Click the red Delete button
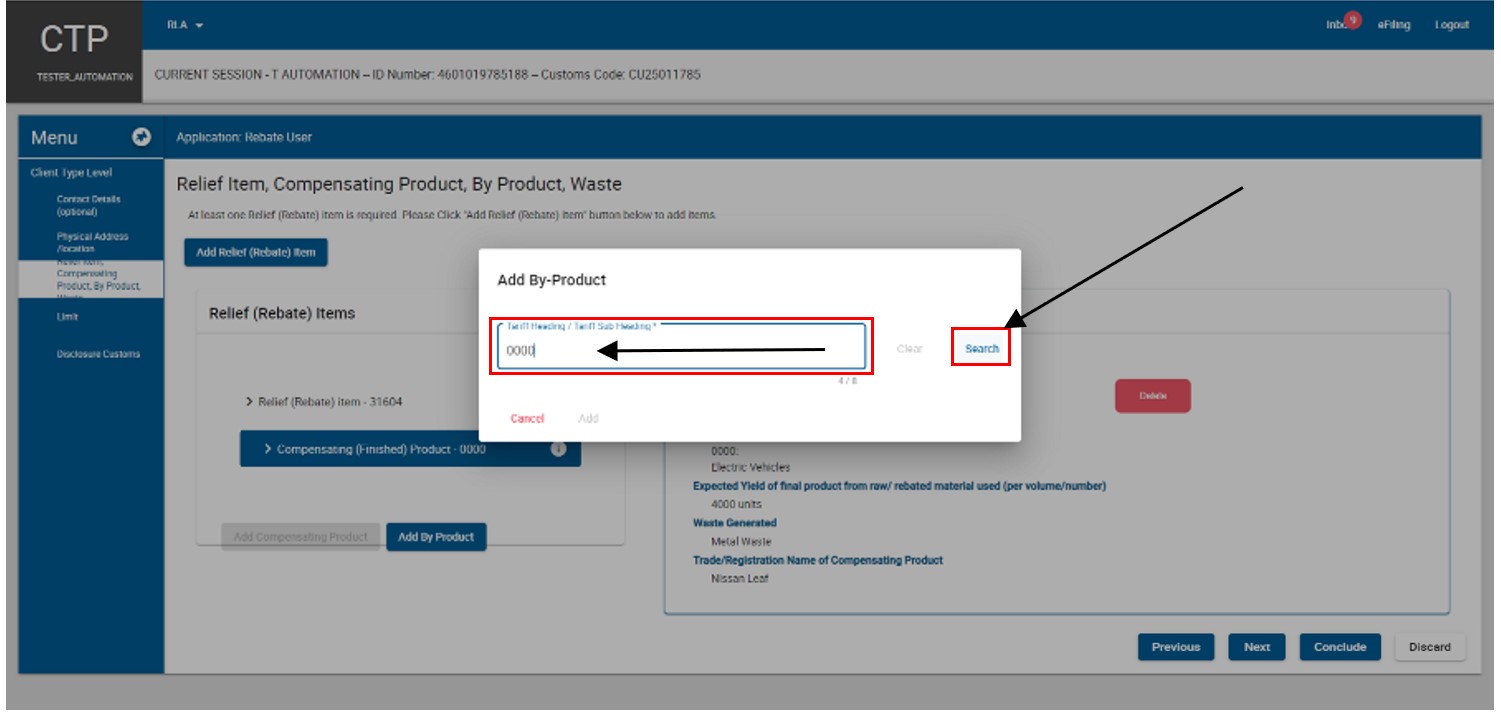This screenshot has width=1501, height=715. (1153, 396)
